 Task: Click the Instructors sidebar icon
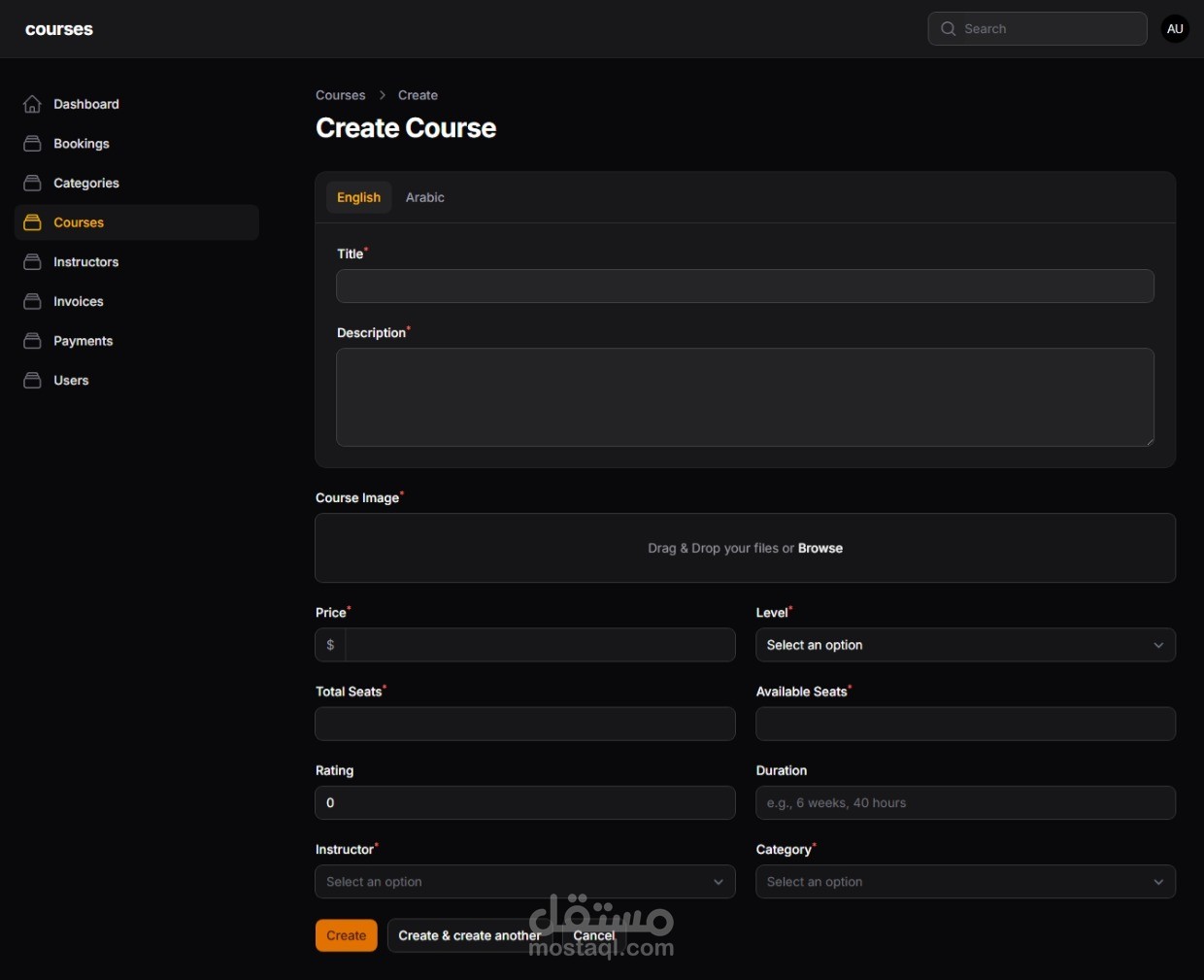[32, 262]
